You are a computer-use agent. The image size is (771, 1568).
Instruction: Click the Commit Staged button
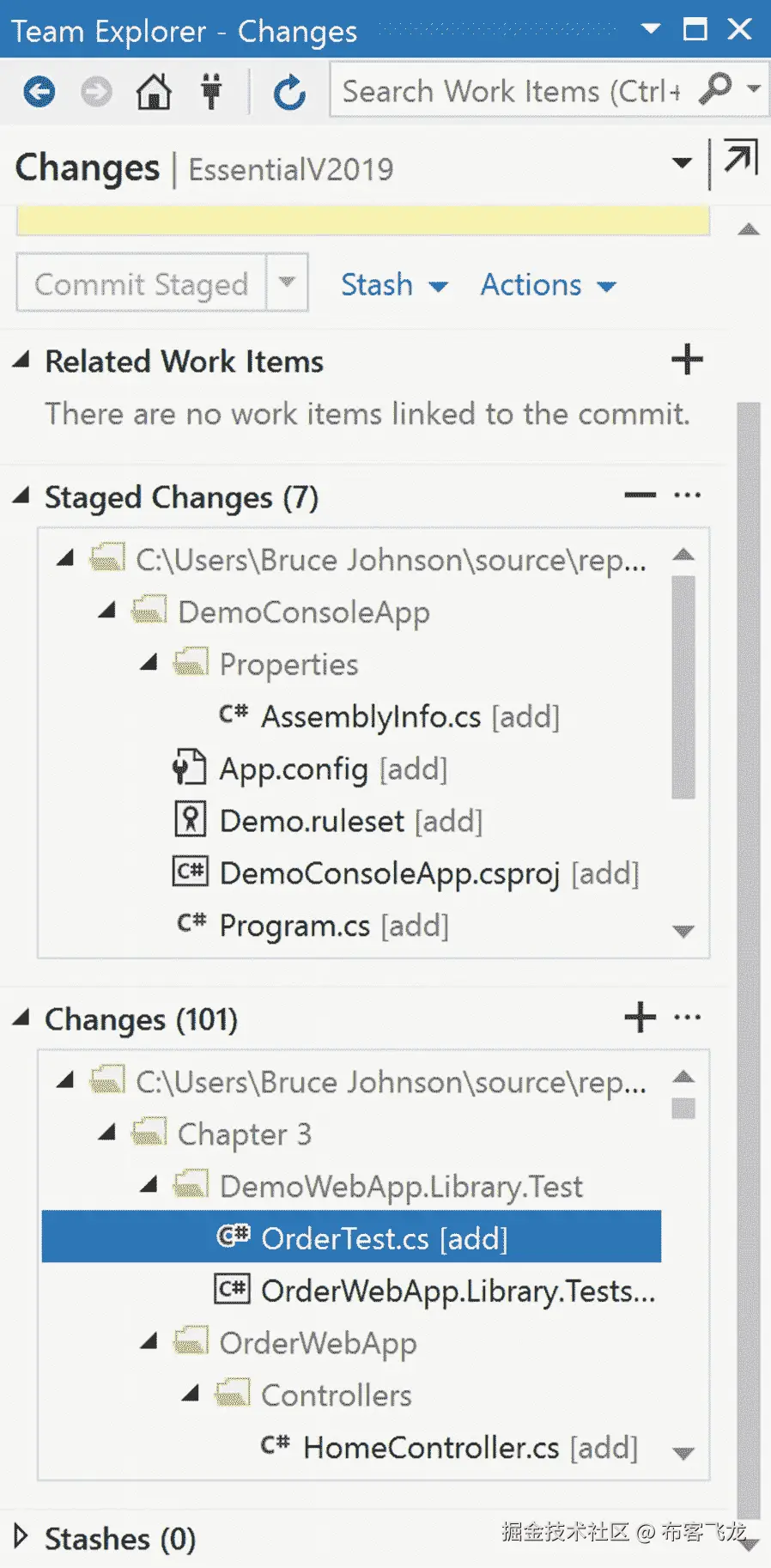(142, 283)
